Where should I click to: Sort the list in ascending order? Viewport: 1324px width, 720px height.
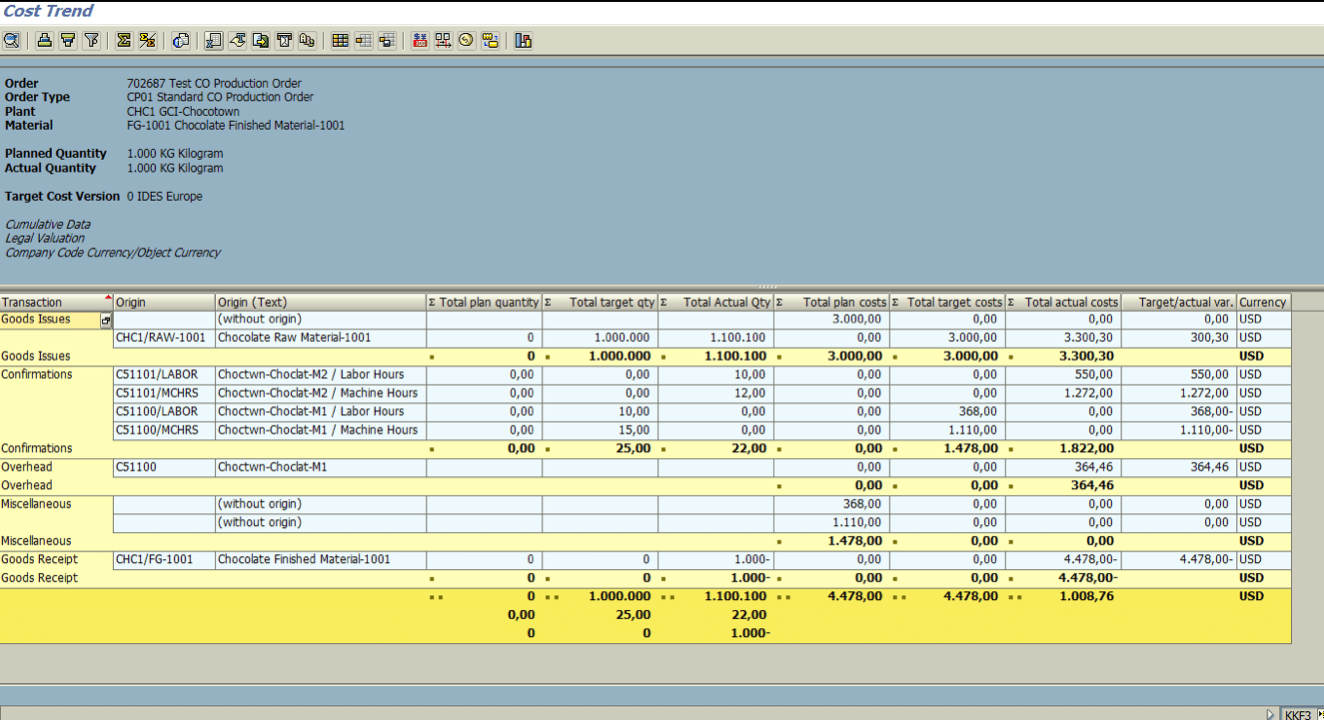[x=44, y=41]
